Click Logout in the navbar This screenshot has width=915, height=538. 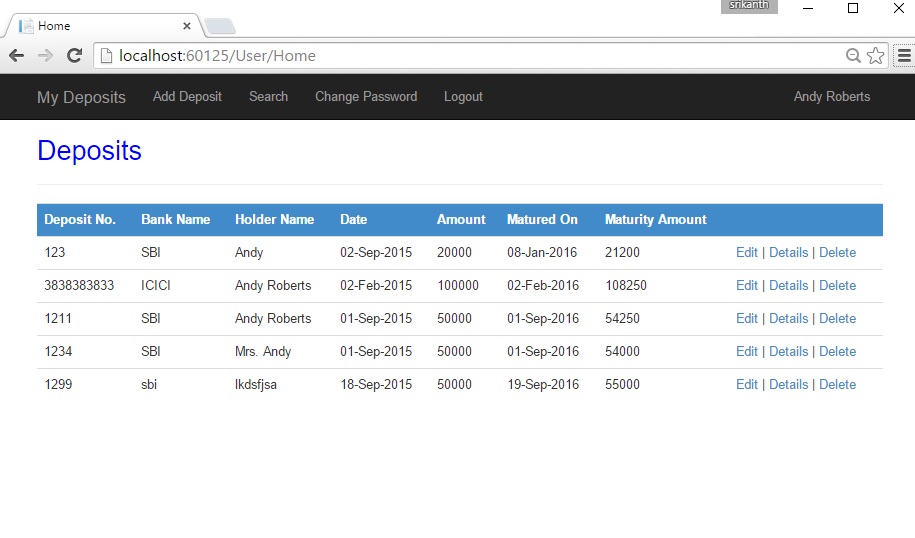tap(463, 96)
